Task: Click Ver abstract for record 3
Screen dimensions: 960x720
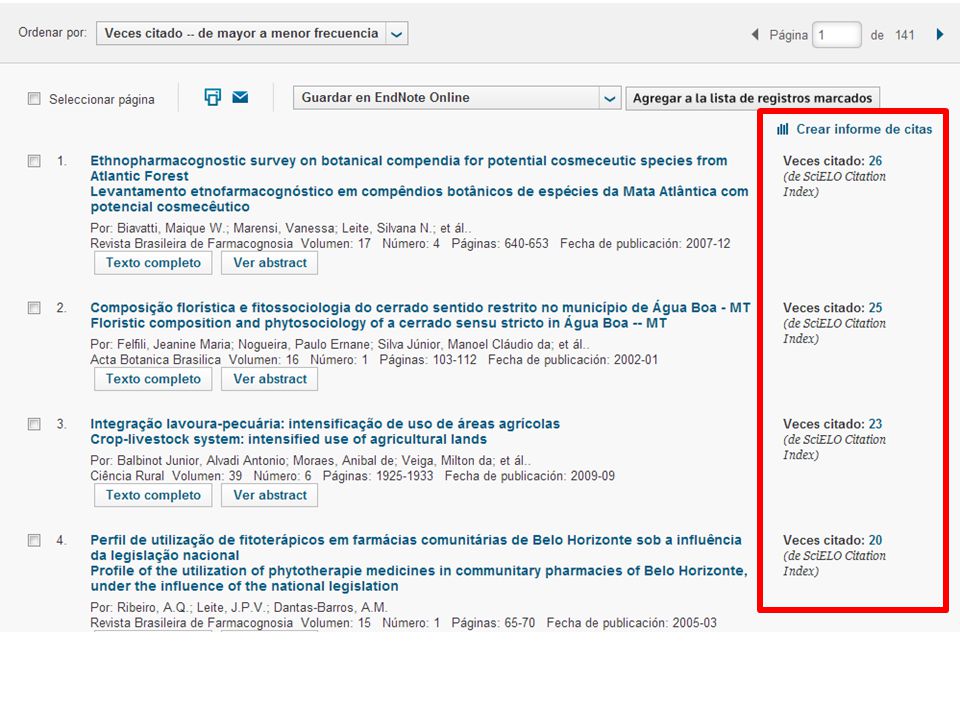Action: point(269,495)
